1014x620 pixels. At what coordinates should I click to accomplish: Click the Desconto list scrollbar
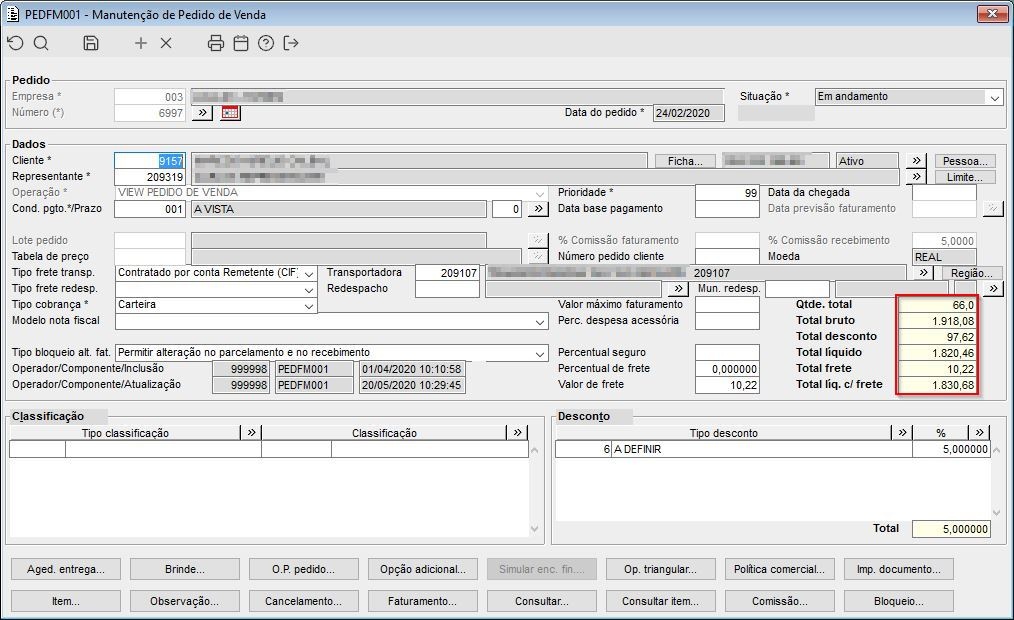(x=996, y=482)
